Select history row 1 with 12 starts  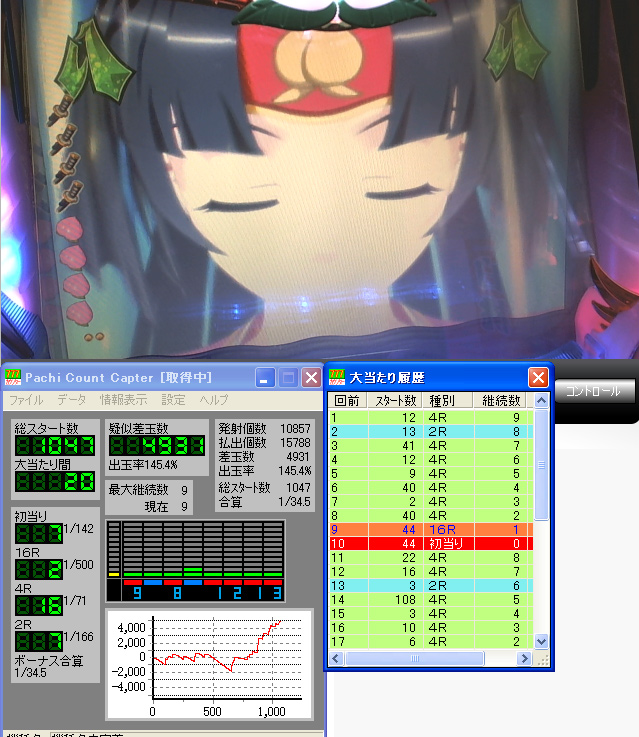(431, 417)
